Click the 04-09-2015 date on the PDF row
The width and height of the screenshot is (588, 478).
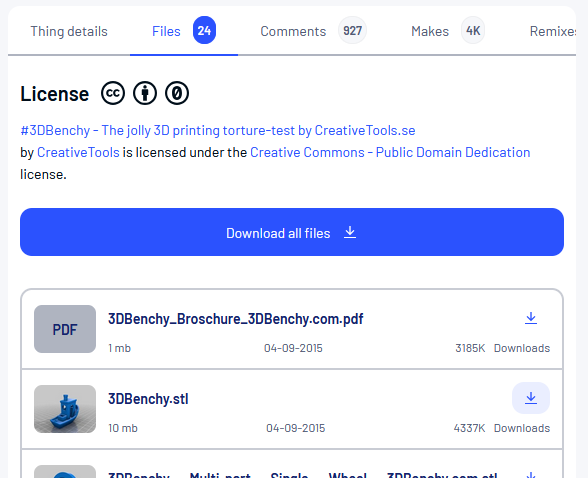pos(293,348)
